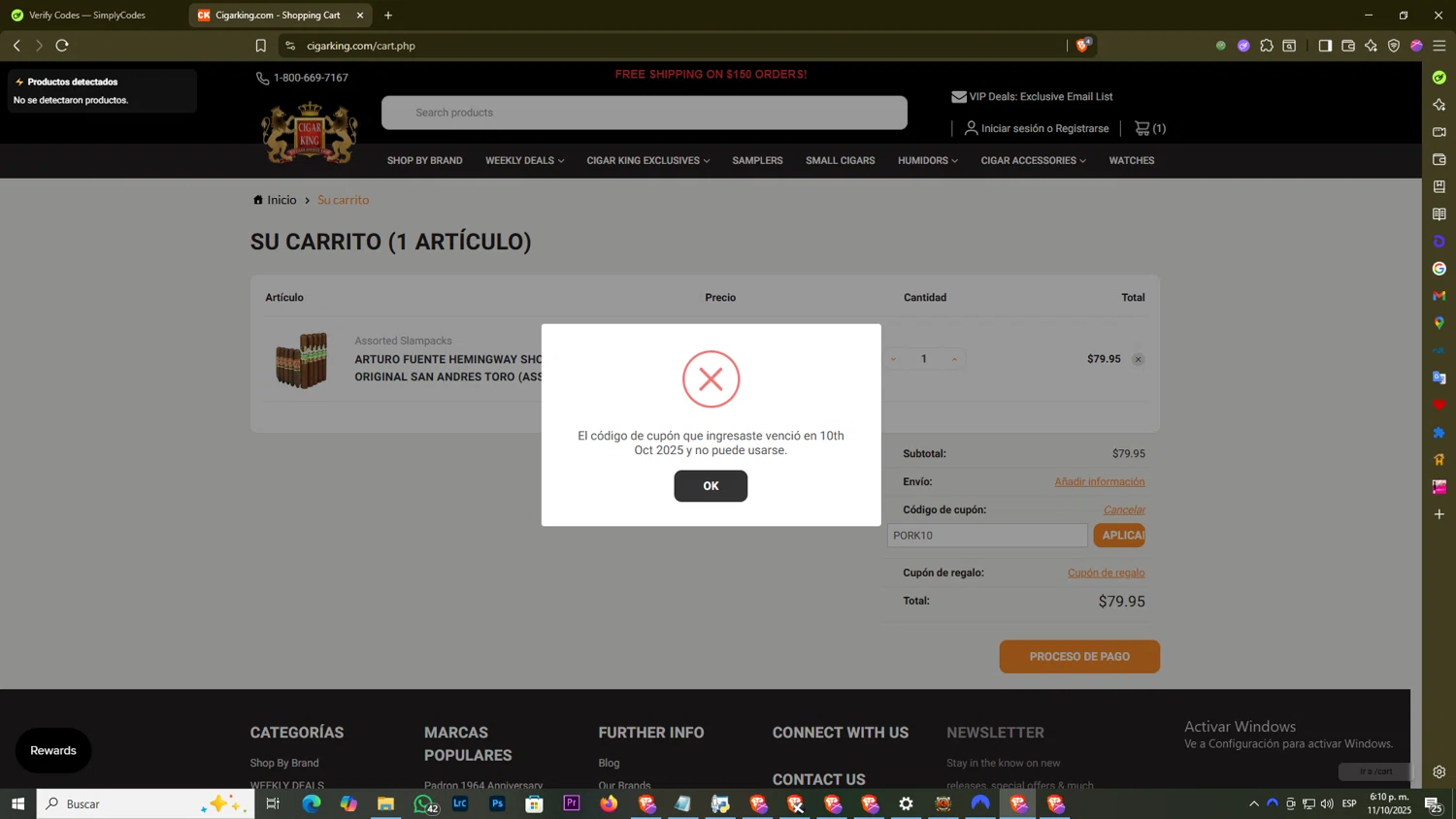
Task: Click the Windows Start button
Action: 17,803
